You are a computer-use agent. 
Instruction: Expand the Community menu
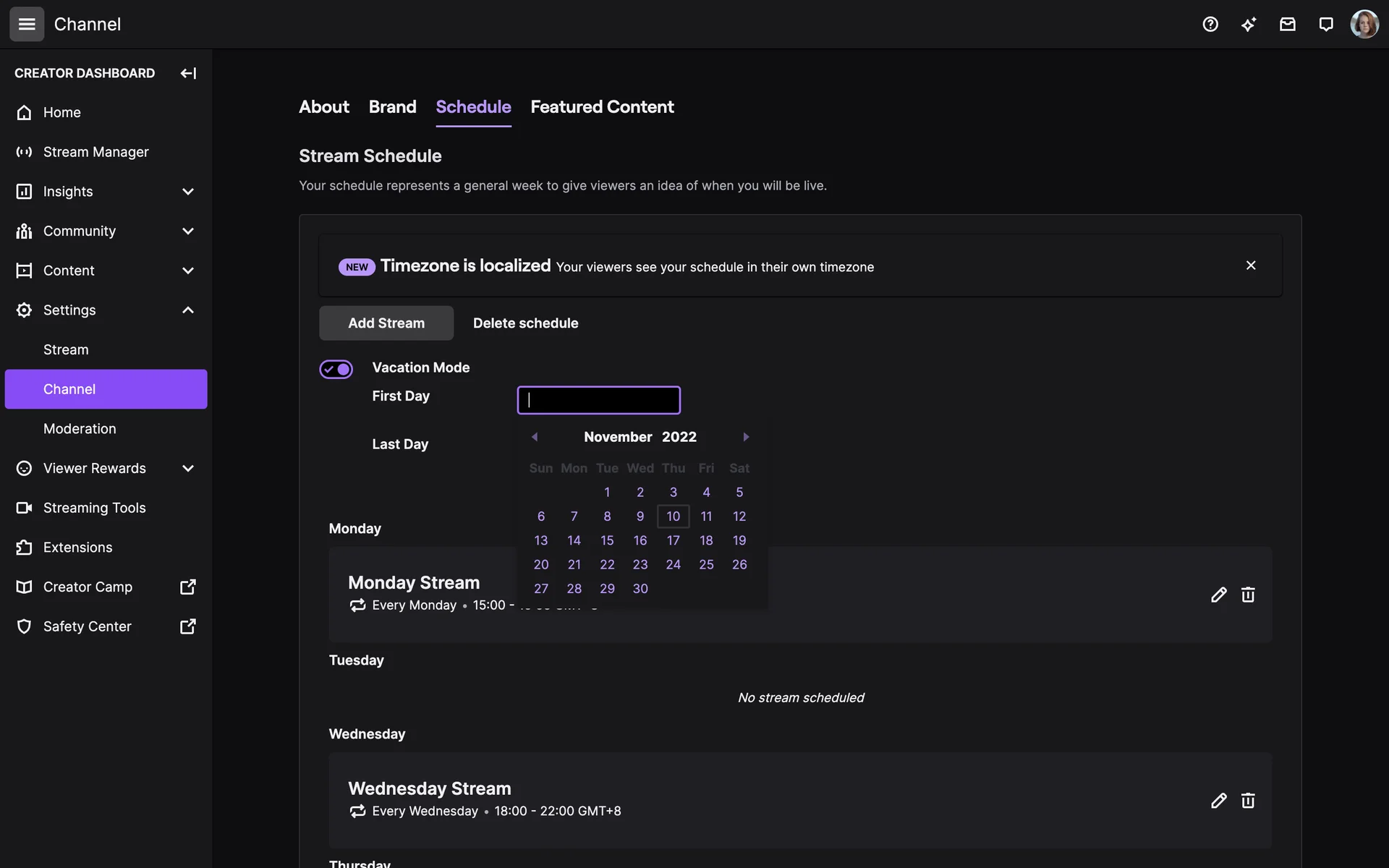click(x=188, y=231)
